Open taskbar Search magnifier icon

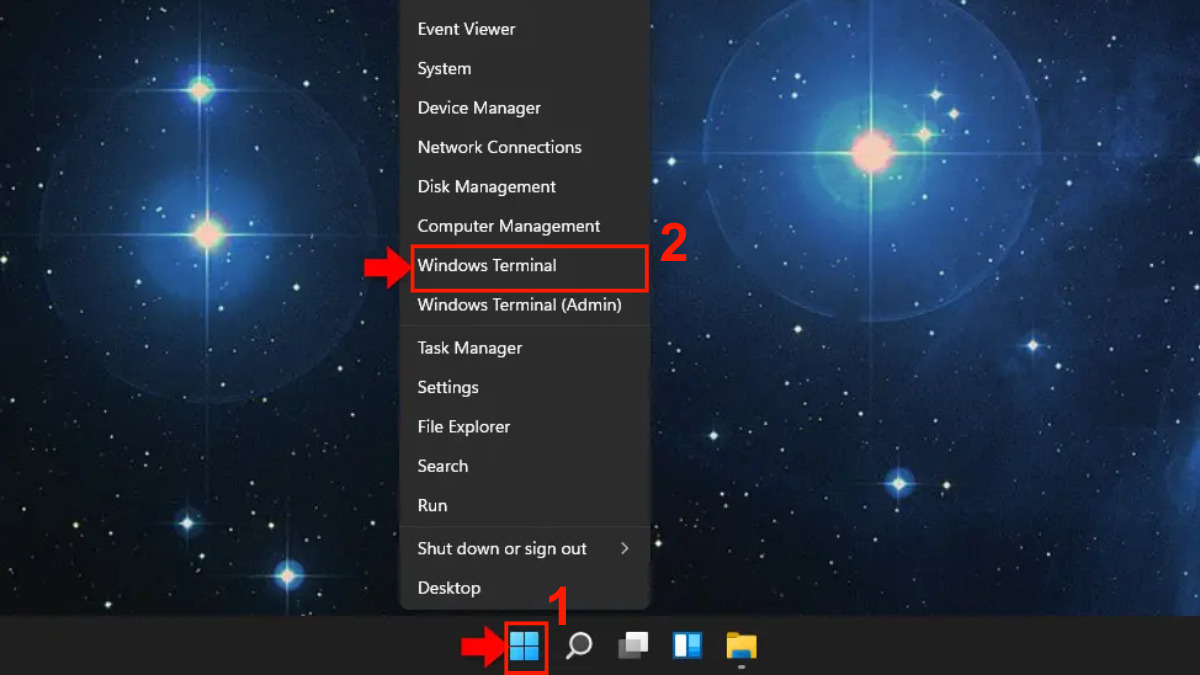[579, 646]
